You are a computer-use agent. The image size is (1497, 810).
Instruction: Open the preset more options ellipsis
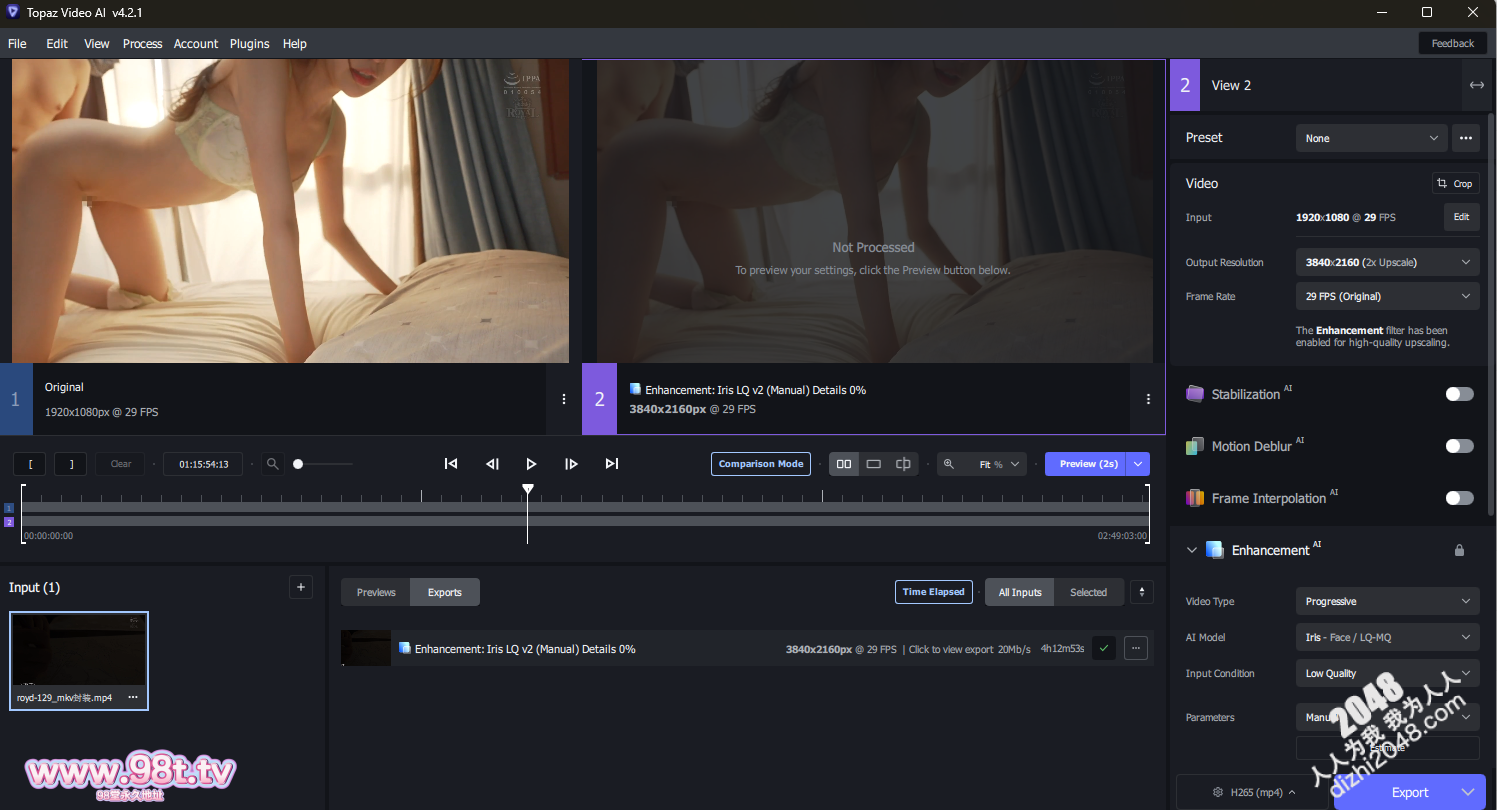click(1466, 138)
